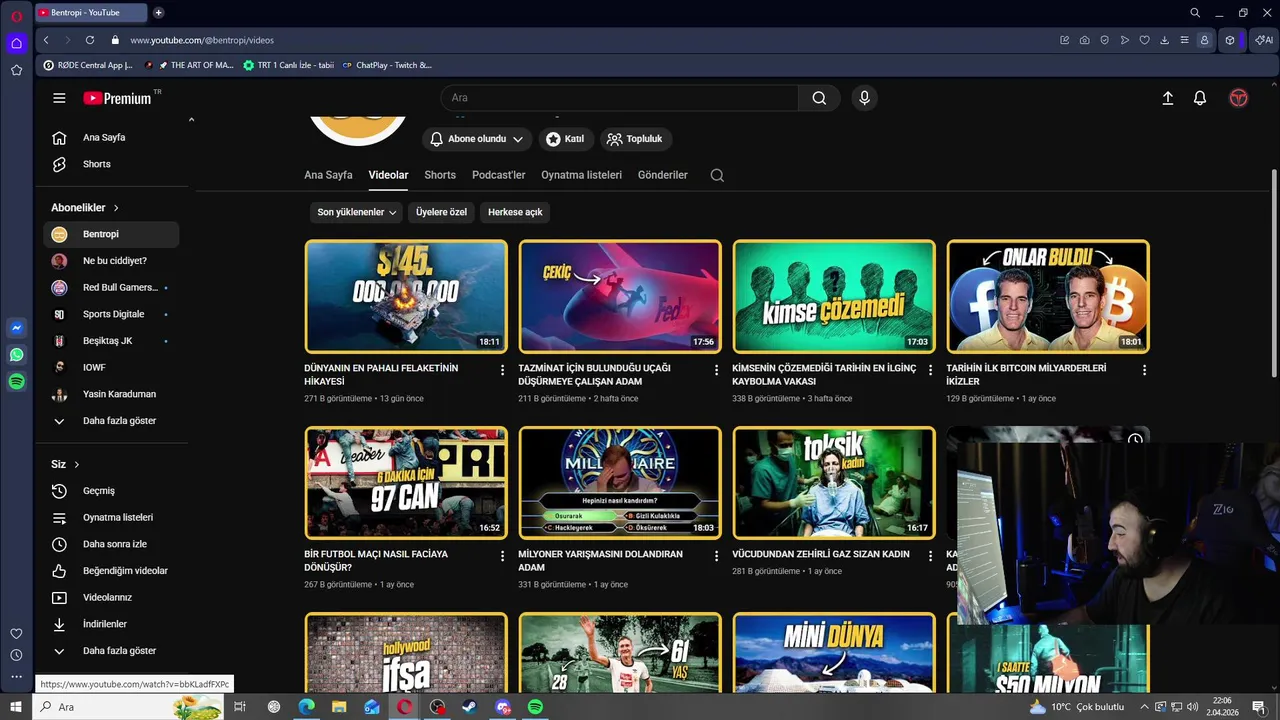The image size is (1280, 720).
Task: Expand Daha fazla göster under Siz
Action: 110,651
